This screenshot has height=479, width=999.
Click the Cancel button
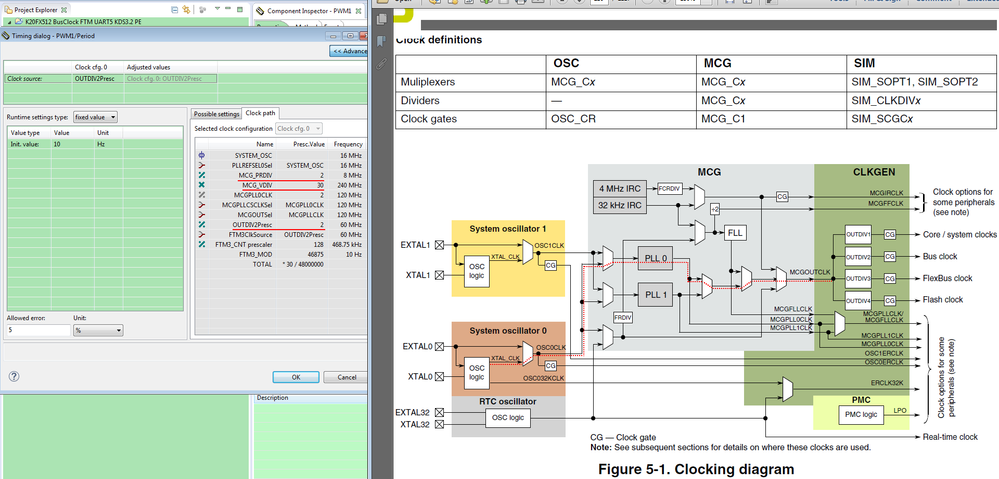[x=346, y=377]
